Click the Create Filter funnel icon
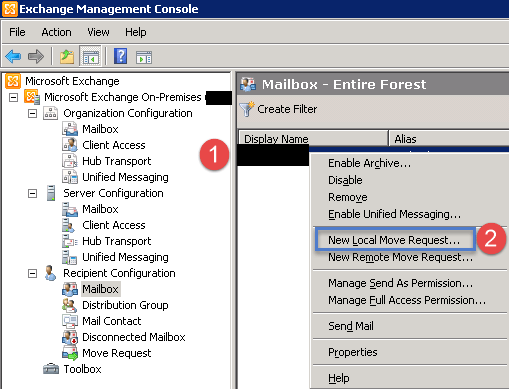Viewport: 509px width, 389px height. pos(247,109)
